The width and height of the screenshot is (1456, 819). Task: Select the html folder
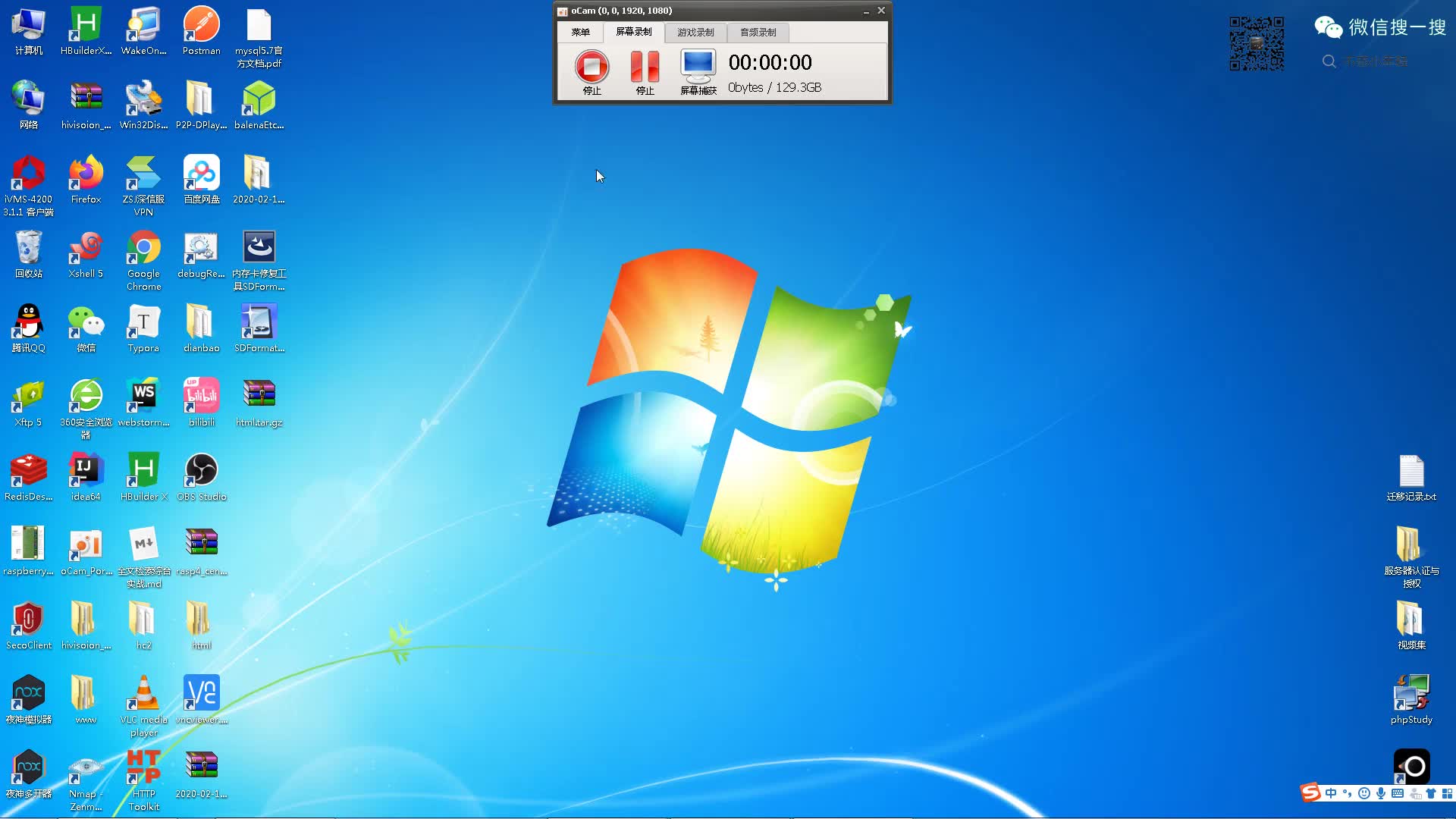click(201, 626)
